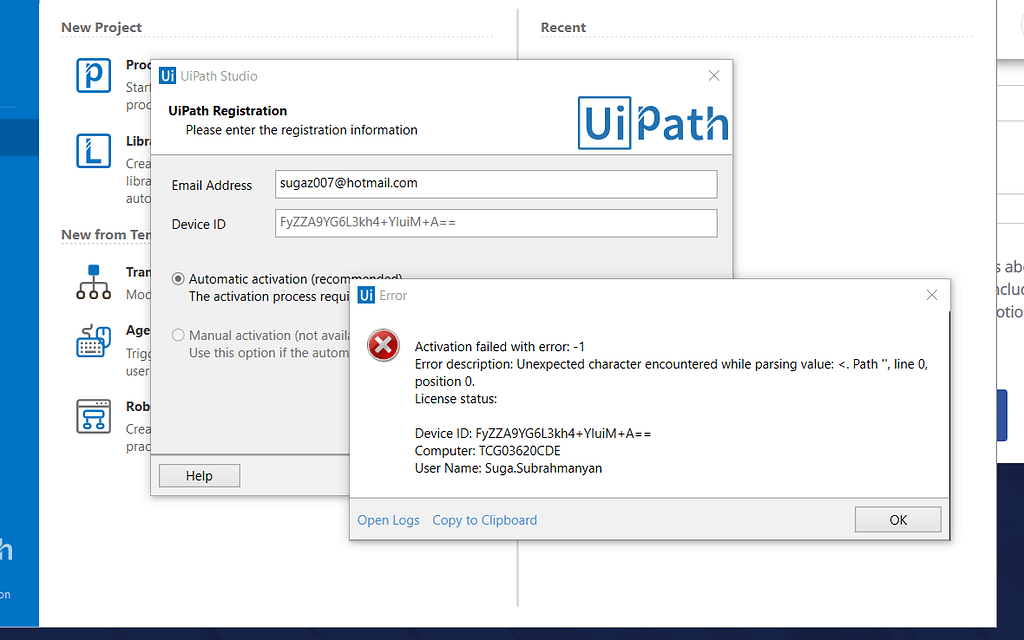Click the red error icon in Error dialog

(383, 345)
